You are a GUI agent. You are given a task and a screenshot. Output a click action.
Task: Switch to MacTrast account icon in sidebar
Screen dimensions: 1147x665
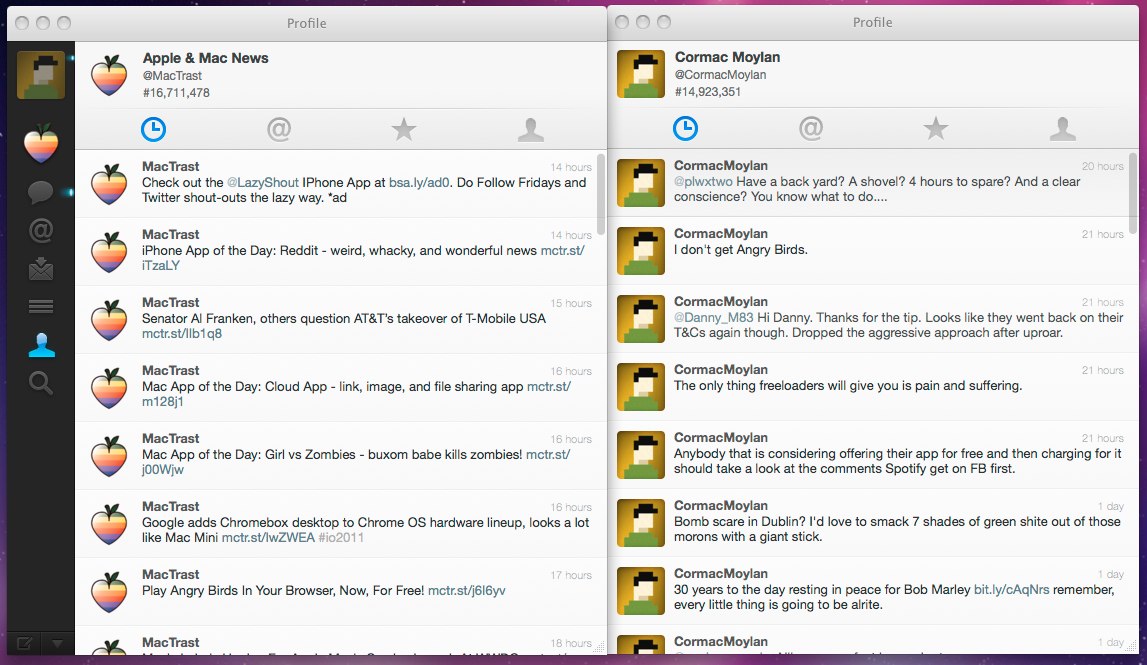41,143
